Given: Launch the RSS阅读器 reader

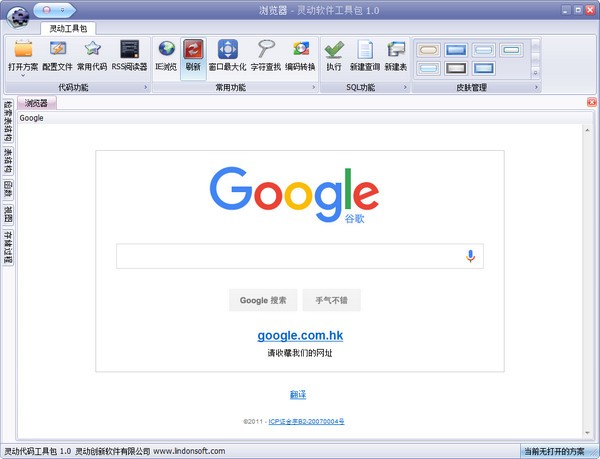Looking at the screenshot, I should [x=129, y=56].
